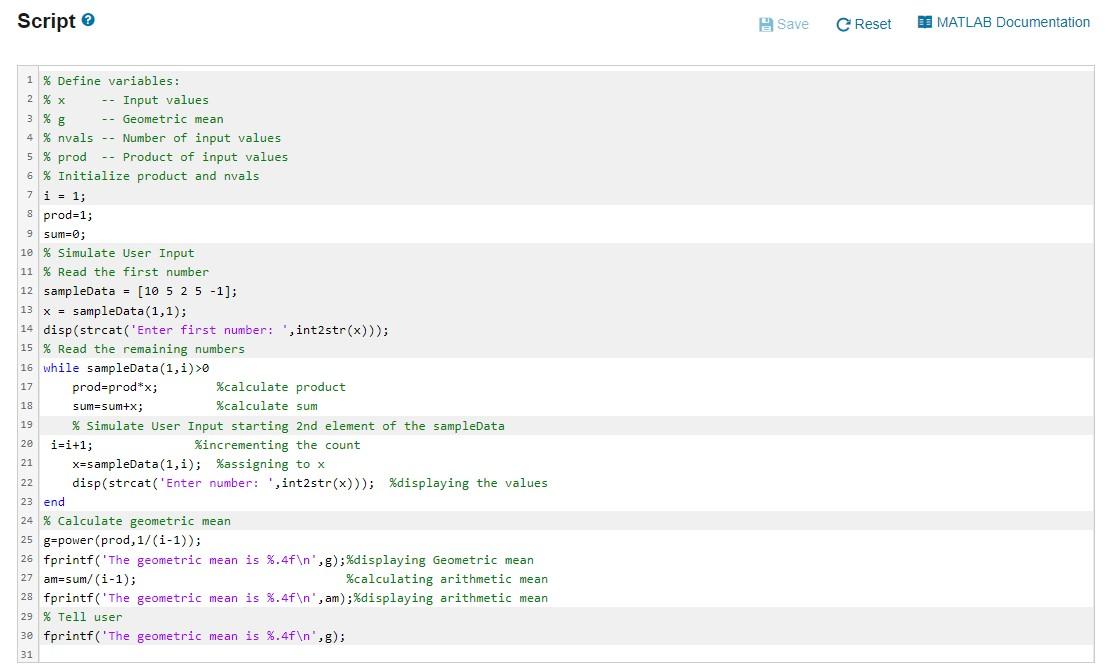Click the comment '% g -- Geometric mean'

point(133,119)
